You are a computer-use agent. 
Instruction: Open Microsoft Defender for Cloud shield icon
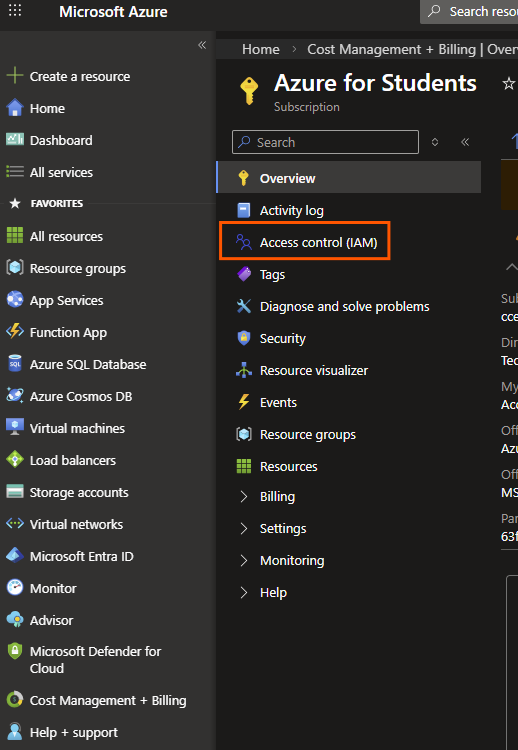click(15, 651)
